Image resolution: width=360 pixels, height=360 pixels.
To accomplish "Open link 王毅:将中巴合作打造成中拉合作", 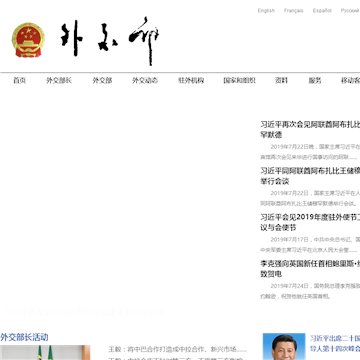I will [x=178, y=349].
